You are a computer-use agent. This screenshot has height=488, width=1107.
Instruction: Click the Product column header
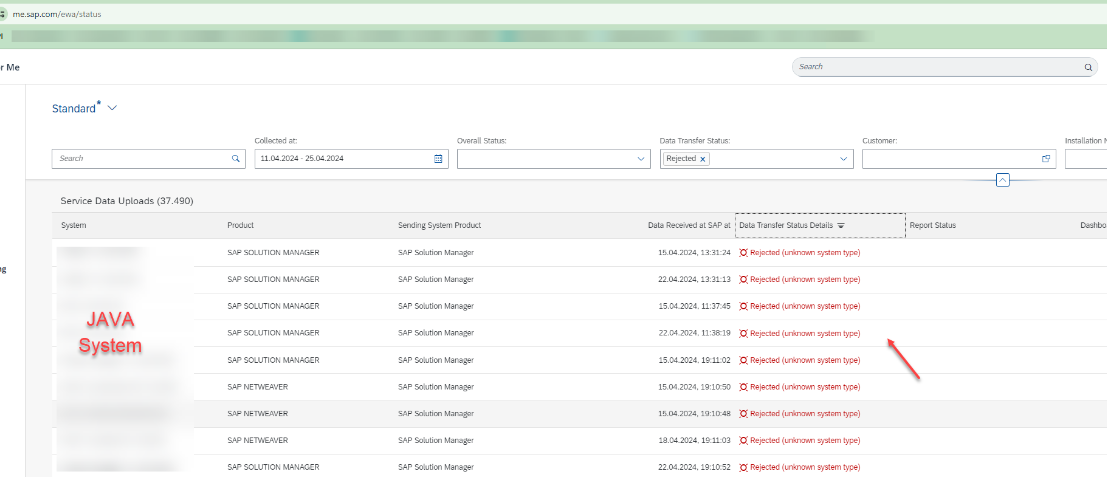pos(241,225)
